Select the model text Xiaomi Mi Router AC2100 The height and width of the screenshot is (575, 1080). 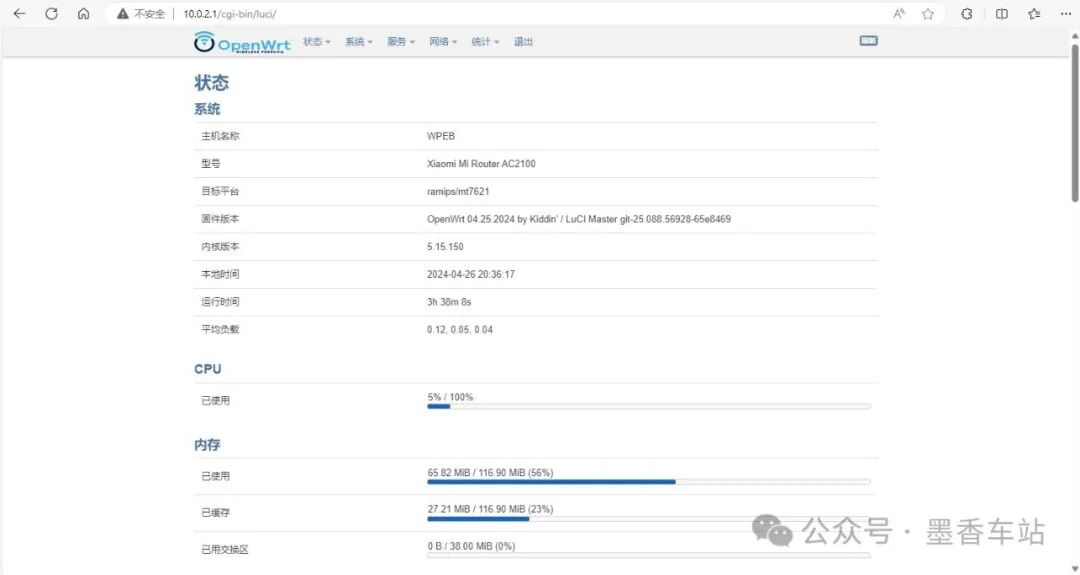[481, 164]
